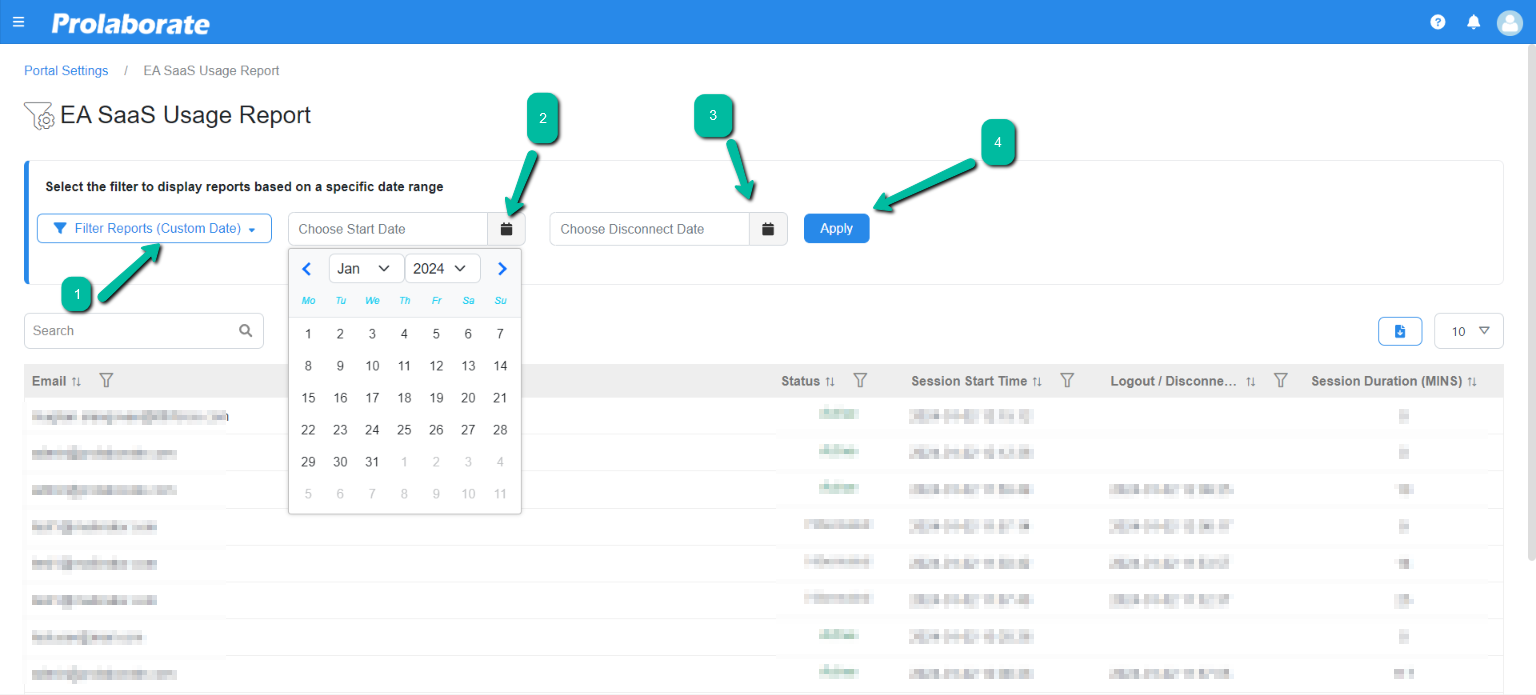Select January 31 in calendar
Viewport: 1536px width, 695px height.
point(372,462)
